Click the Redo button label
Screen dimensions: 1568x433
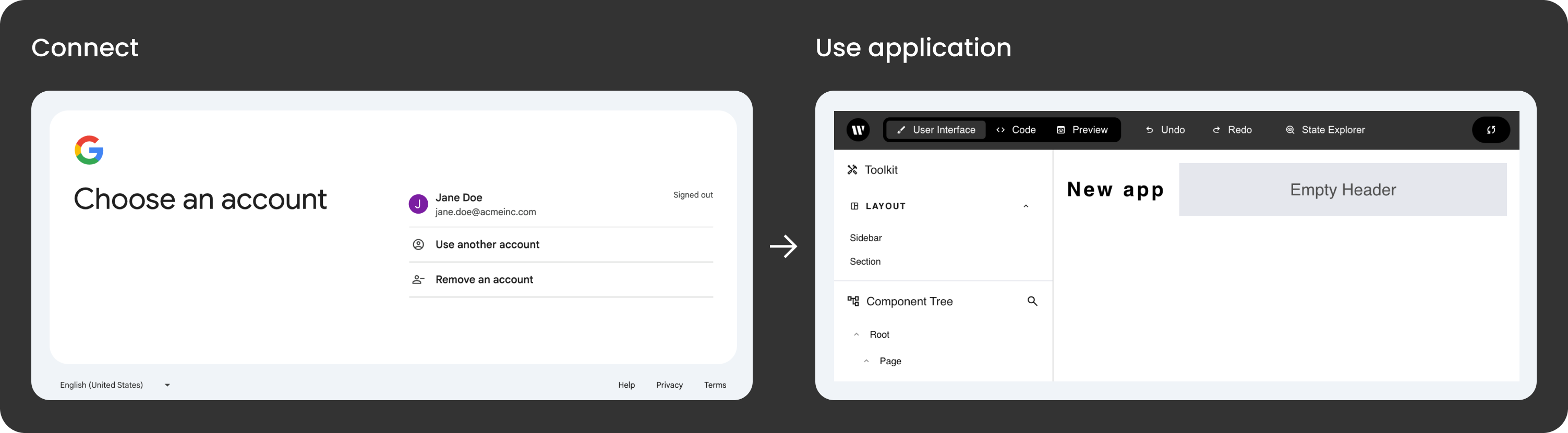pyautogui.click(x=1239, y=130)
